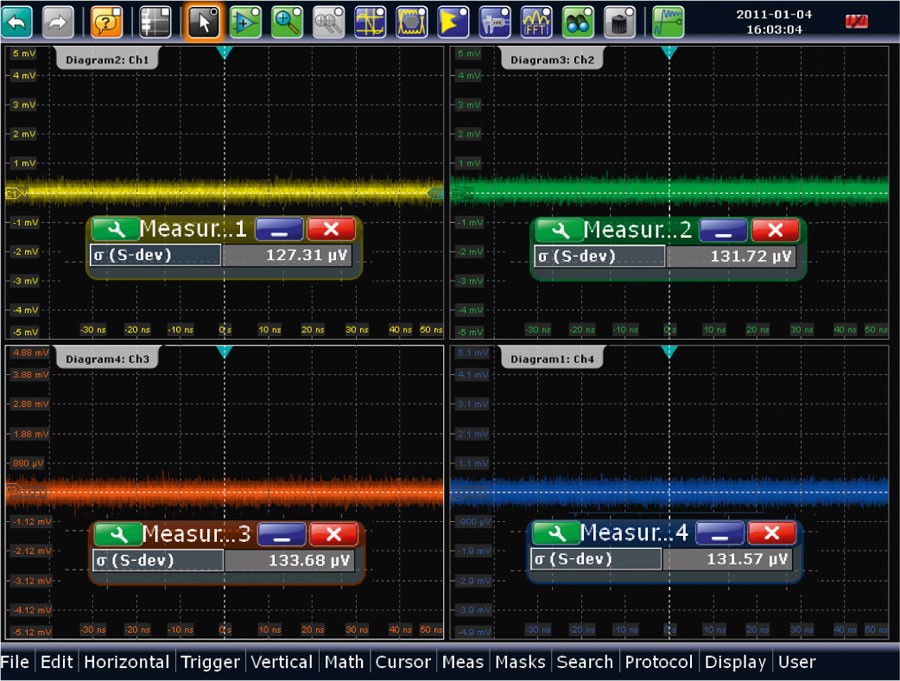Select the arrow selection tool
This screenshot has width=900, height=681.
click(203, 21)
